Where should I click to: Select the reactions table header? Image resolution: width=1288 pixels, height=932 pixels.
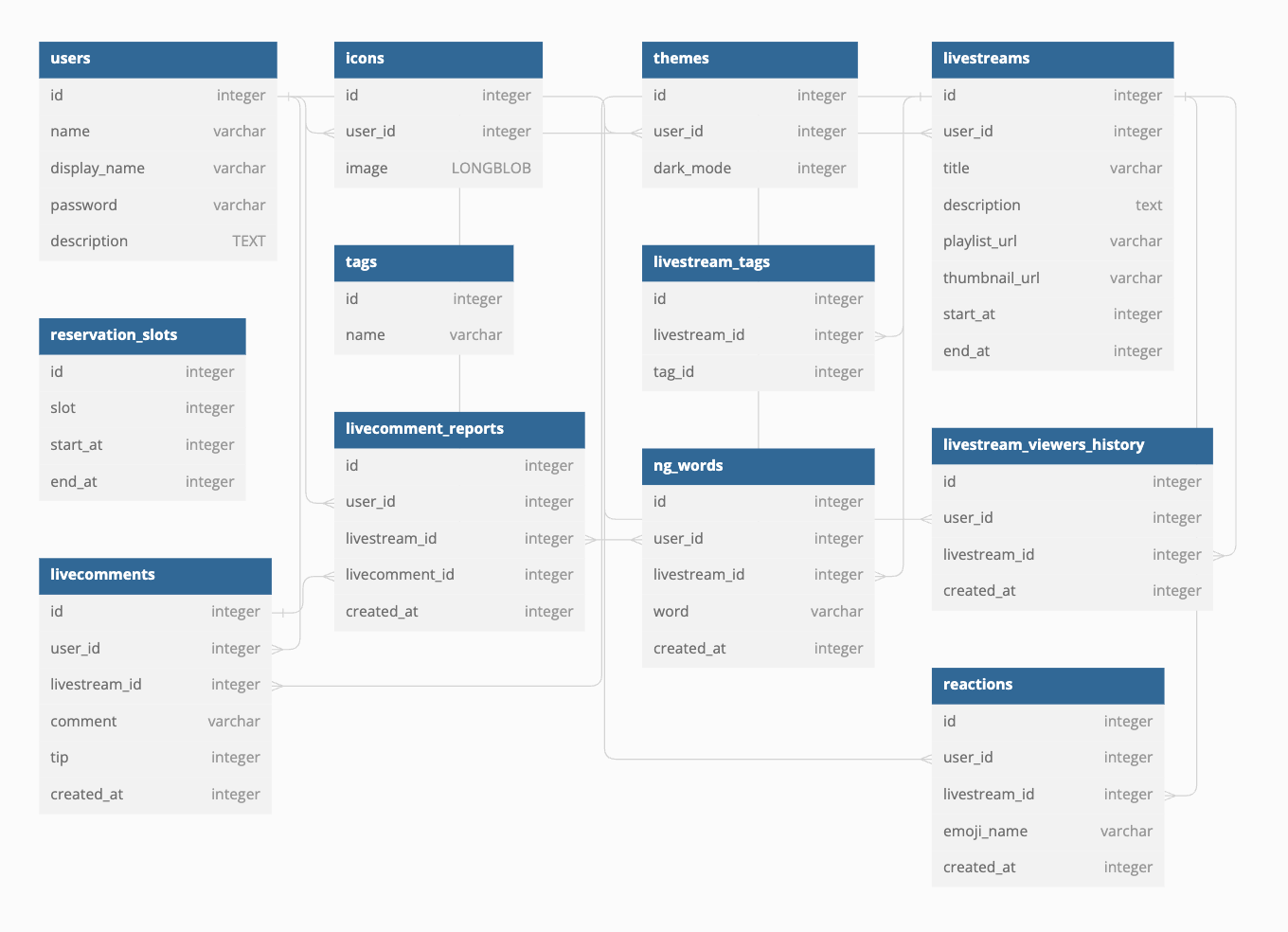click(1047, 685)
